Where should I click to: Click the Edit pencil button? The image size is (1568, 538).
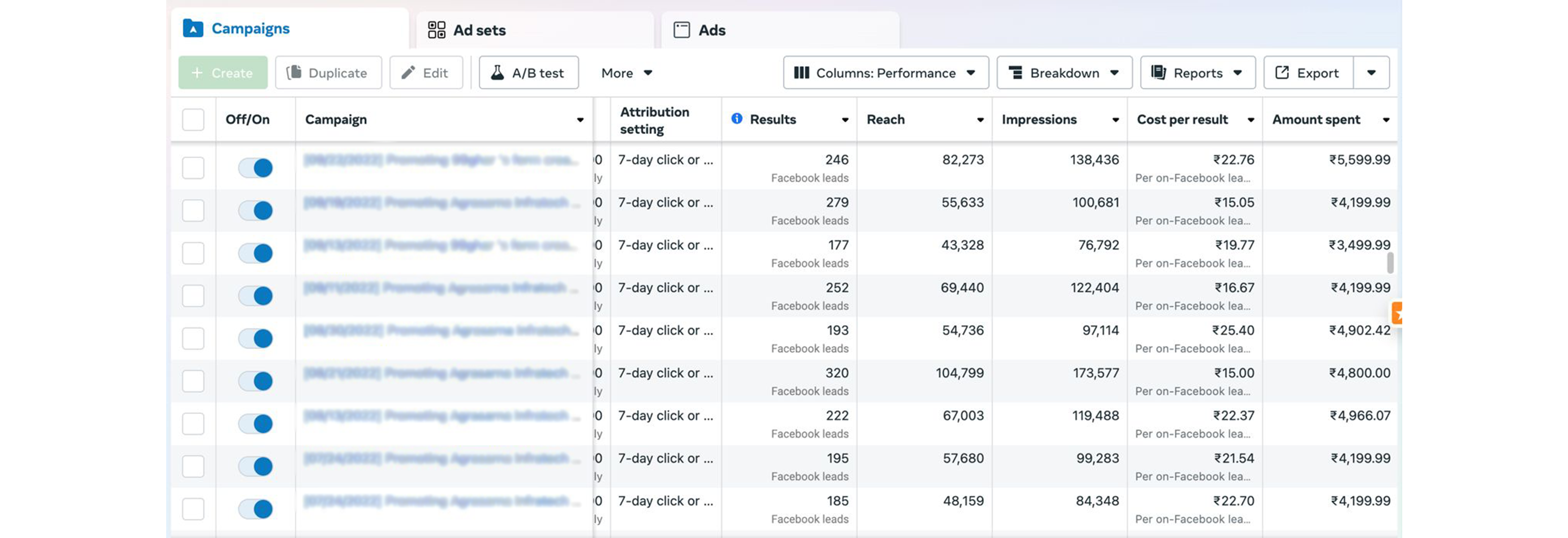tap(426, 73)
